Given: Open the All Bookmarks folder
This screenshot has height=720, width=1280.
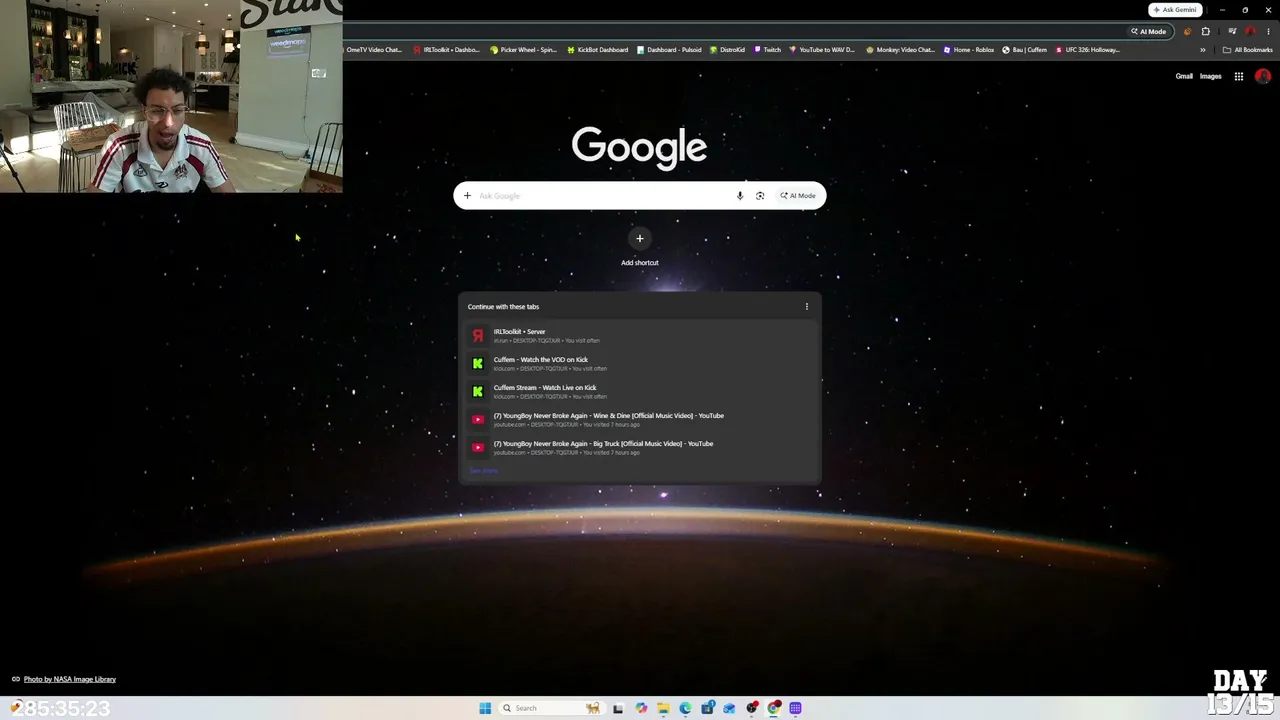Looking at the screenshot, I should (x=1247, y=50).
